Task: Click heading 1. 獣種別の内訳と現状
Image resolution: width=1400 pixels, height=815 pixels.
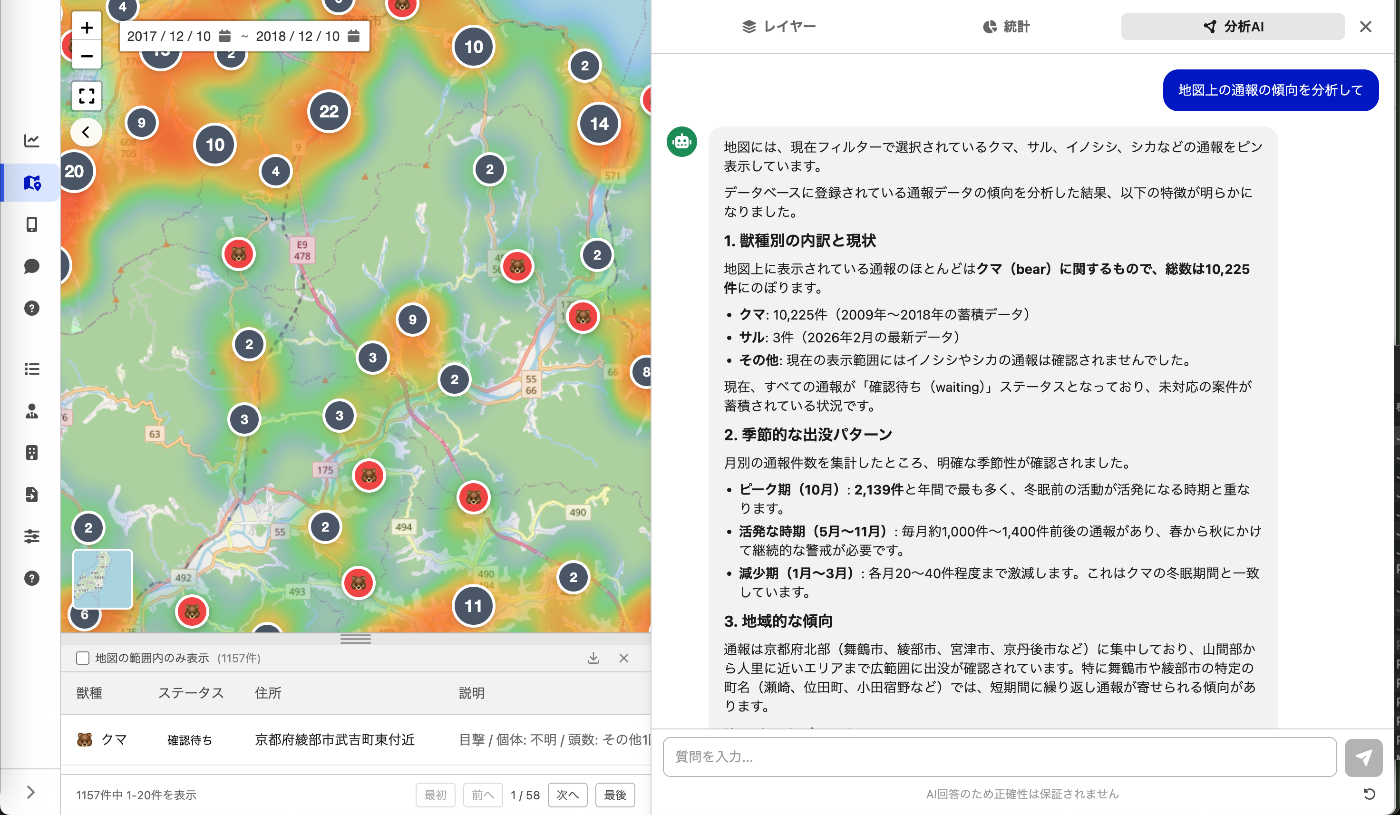Action: point(800,241)
